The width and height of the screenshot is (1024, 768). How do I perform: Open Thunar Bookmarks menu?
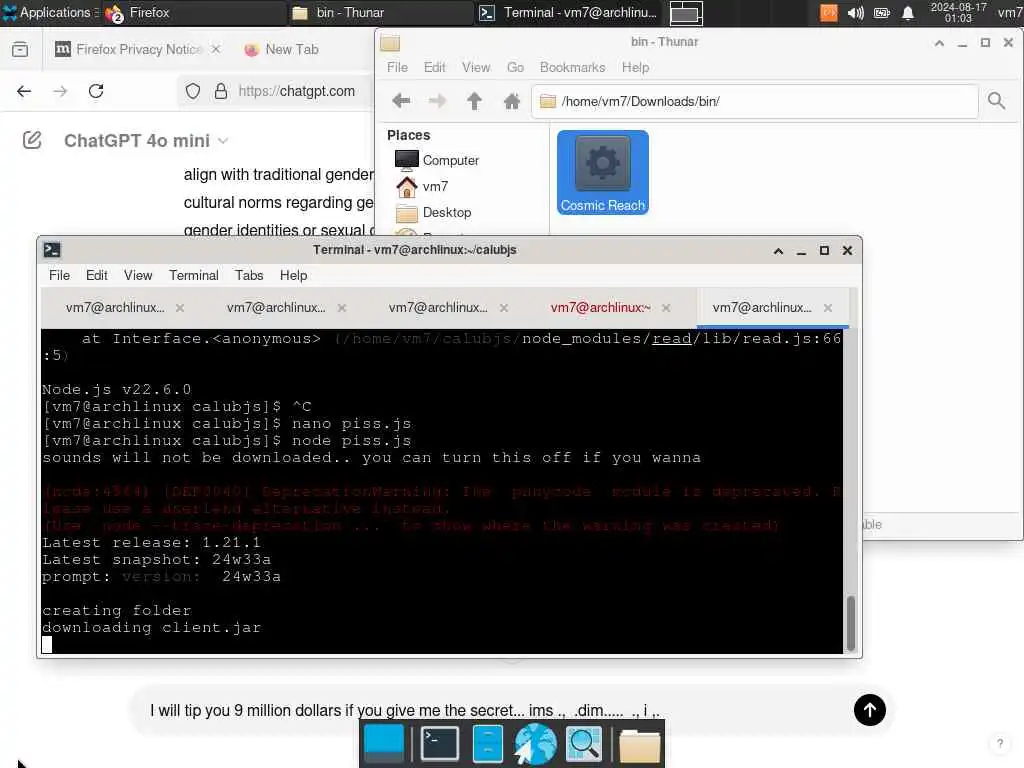point(572,68)
